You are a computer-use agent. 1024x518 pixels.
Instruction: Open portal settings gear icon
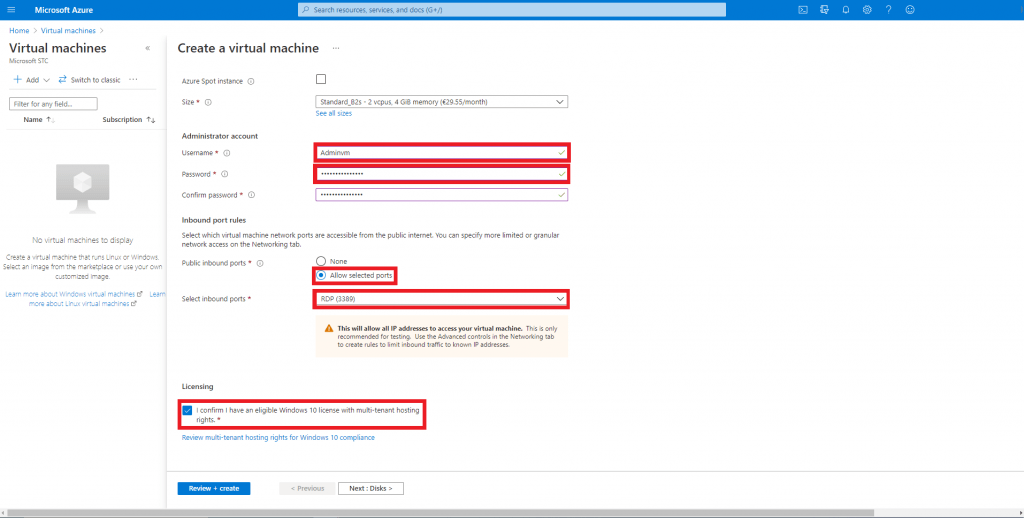click(867, 10)
